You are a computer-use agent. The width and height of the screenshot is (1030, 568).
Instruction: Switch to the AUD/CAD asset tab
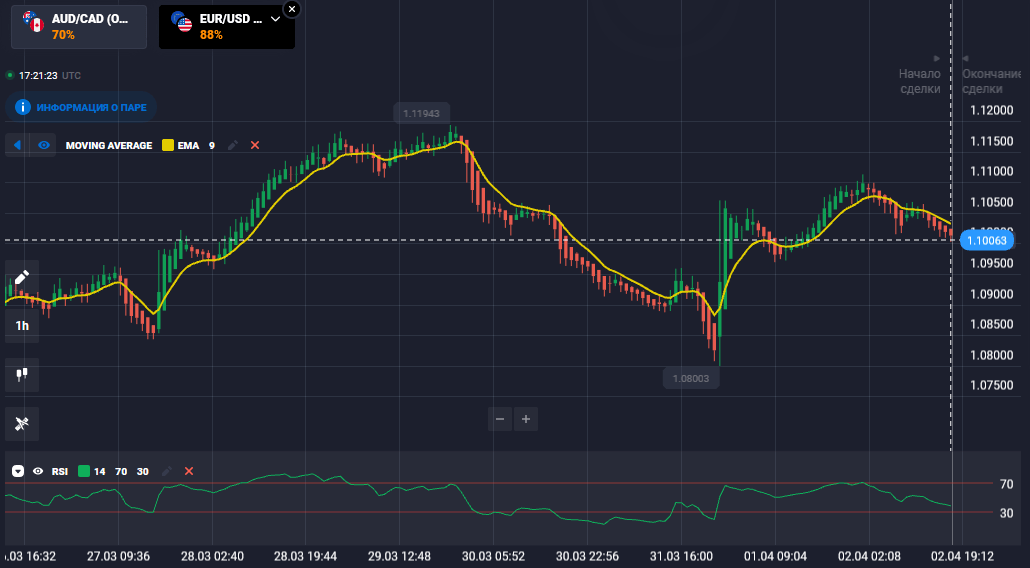coord(78,27)
